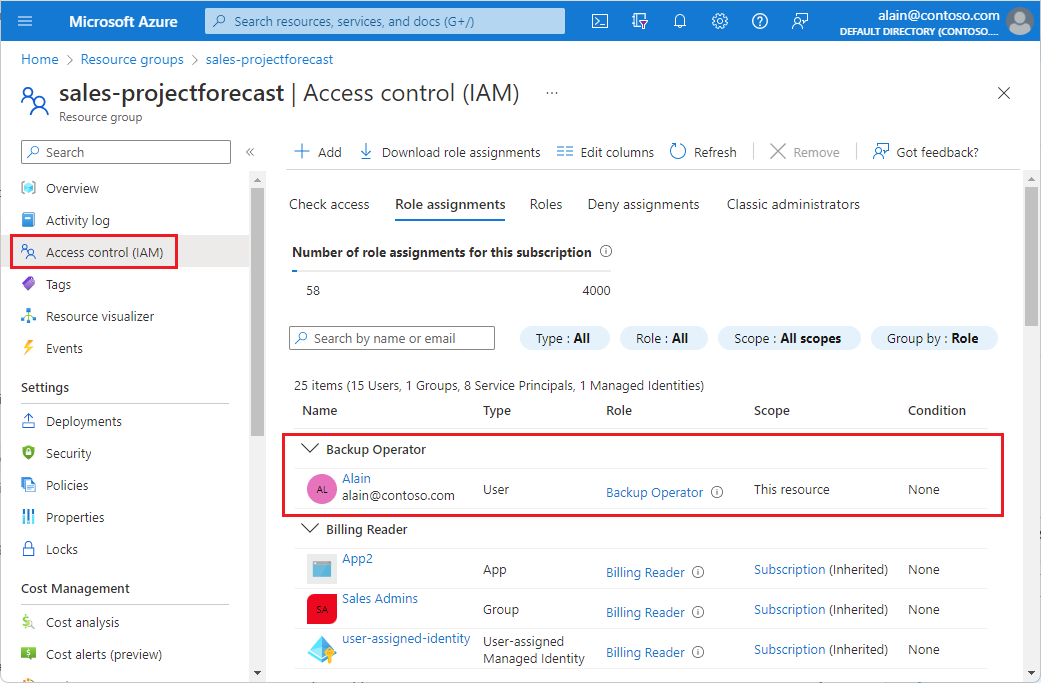Screen dimensions: 1041x683
Task: Open Tags from the sidebar
Action: 60,283
